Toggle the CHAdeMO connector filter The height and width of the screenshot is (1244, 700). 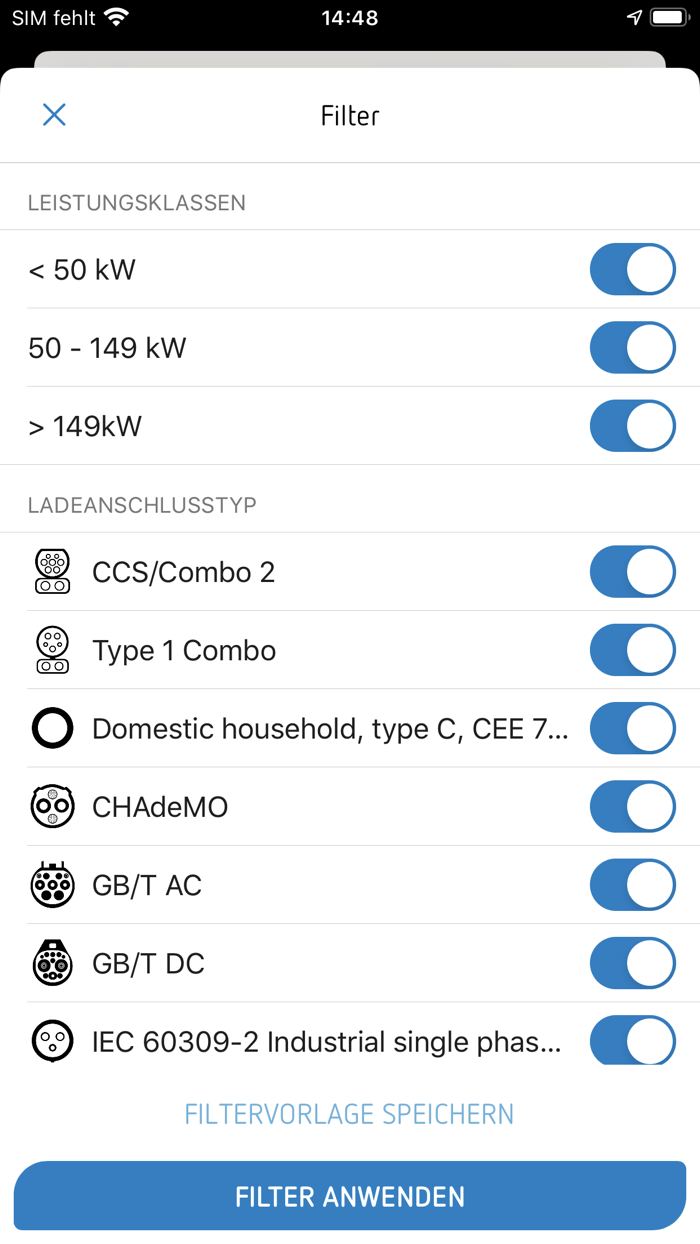click(632, 806)
